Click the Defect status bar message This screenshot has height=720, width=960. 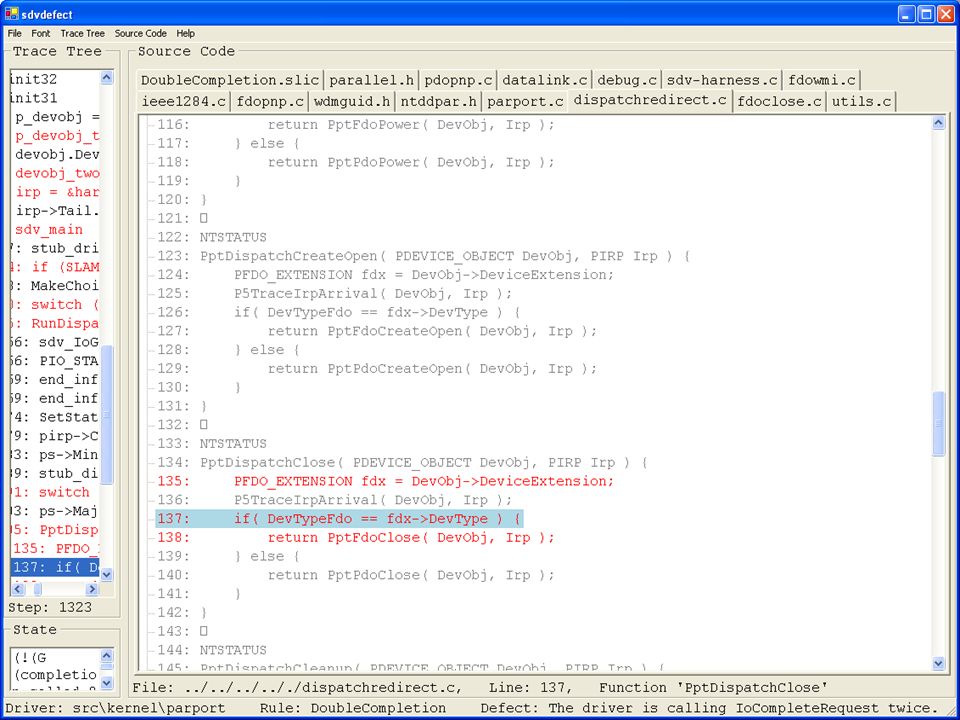tap(708, 708)
